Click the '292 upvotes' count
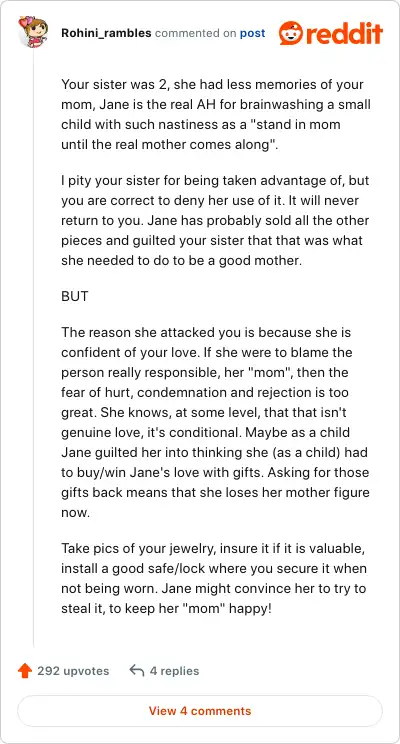This screenshot has width=400, height=744. tap(73, 671)
